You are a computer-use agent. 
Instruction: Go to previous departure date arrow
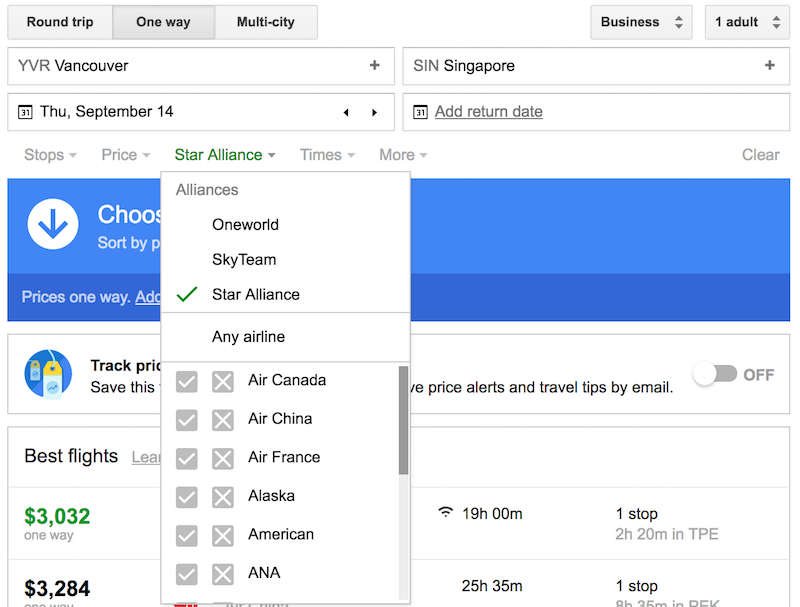346,112
